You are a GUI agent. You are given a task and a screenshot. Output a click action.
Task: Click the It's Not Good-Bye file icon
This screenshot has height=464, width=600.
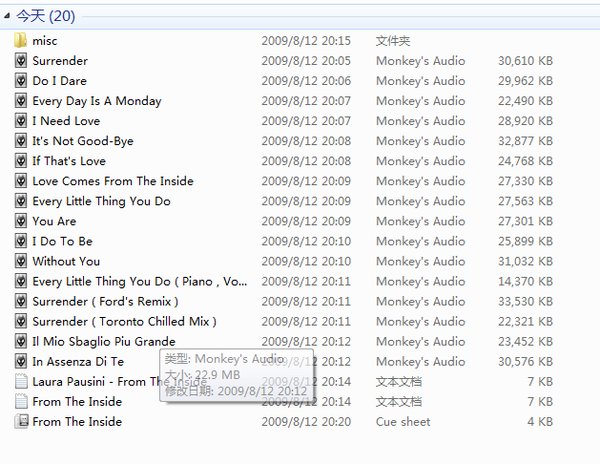[x=21, y=141]
